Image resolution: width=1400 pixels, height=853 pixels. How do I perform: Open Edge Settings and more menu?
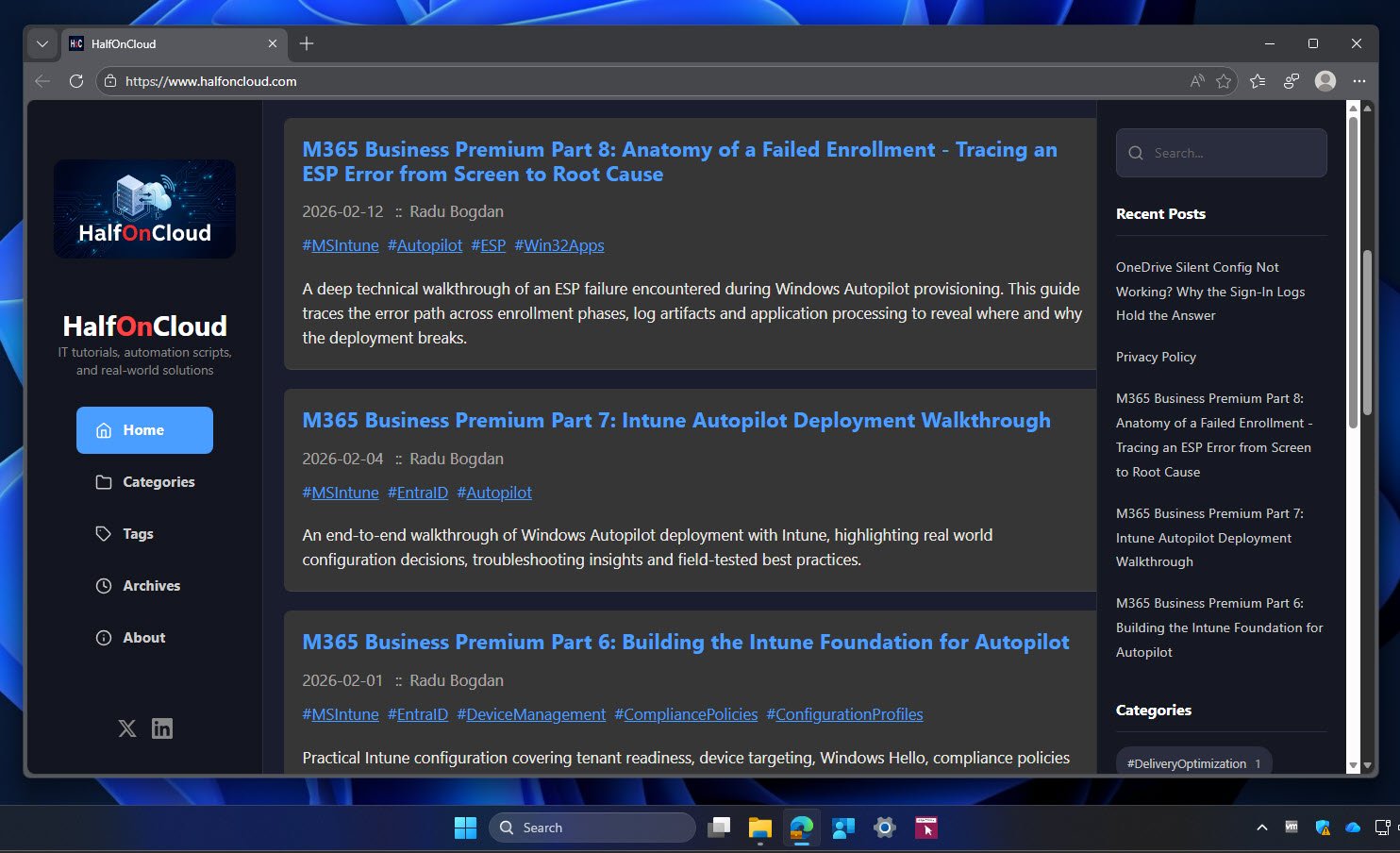coord(1358,81)
